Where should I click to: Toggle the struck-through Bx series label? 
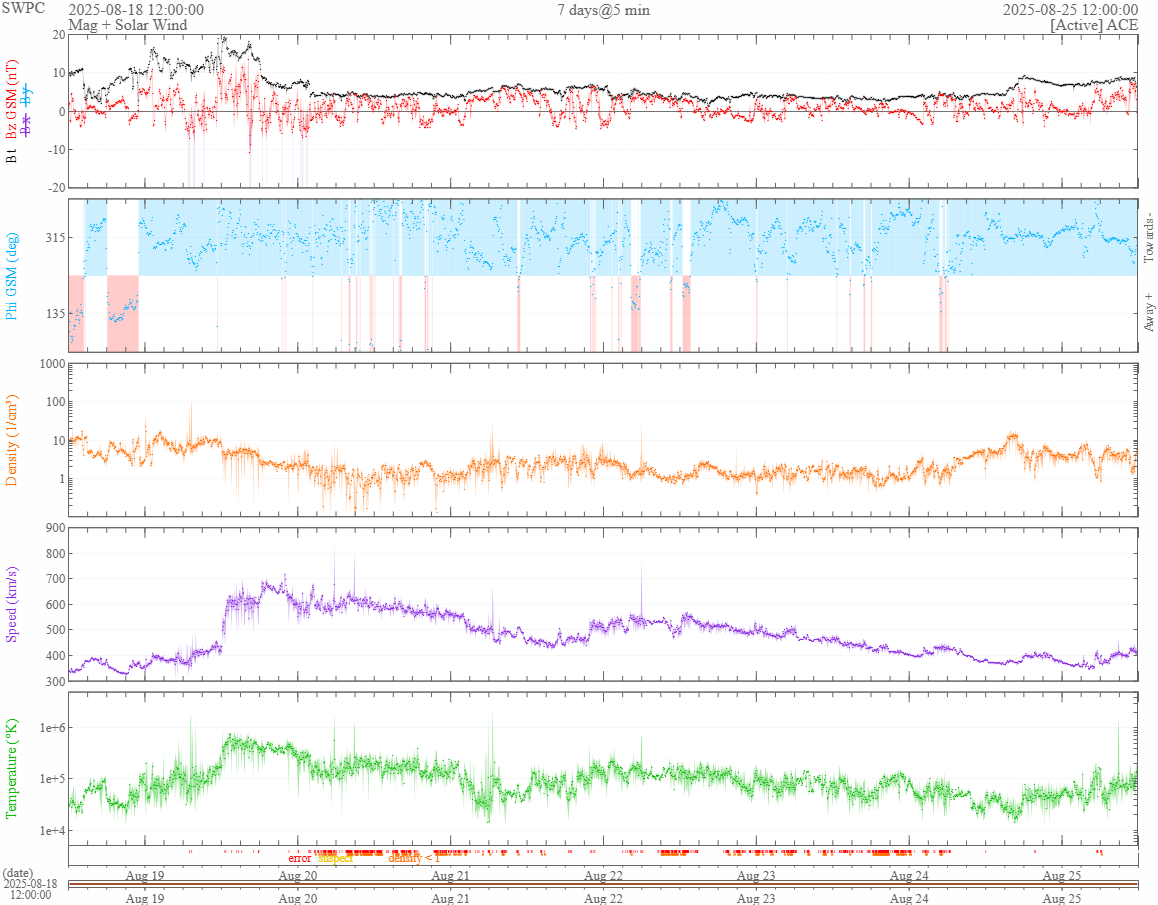click(27, 126)
